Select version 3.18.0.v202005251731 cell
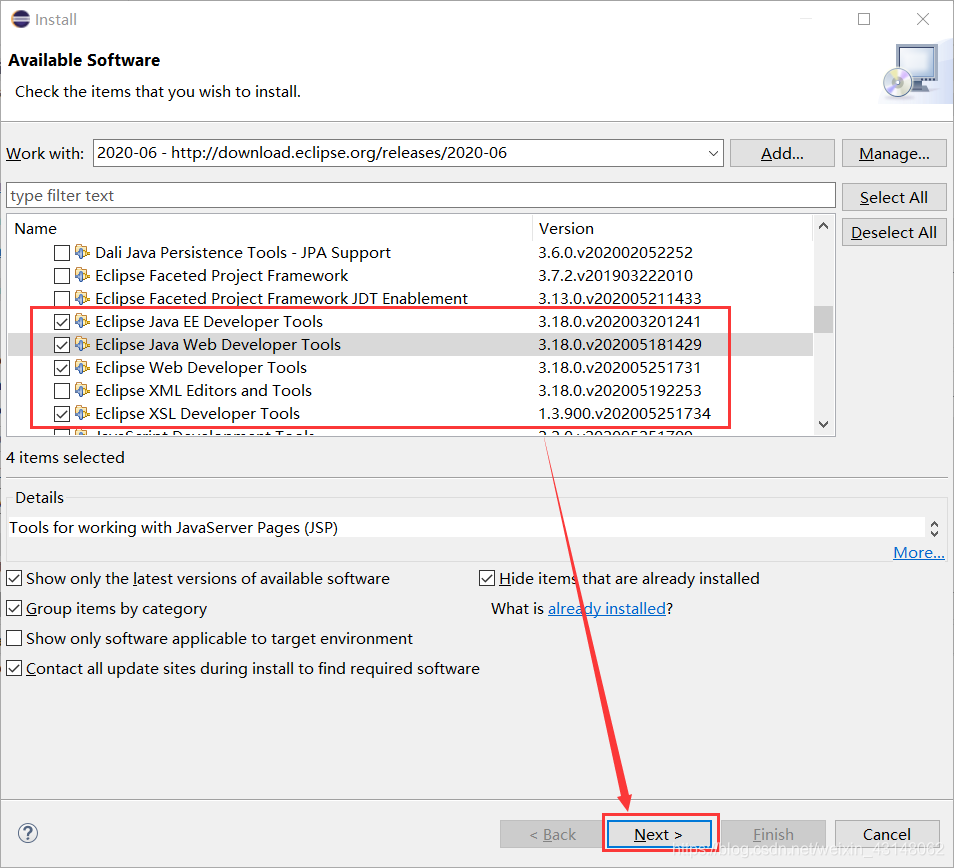Screen dimensions: 954x868 point(619,367)
